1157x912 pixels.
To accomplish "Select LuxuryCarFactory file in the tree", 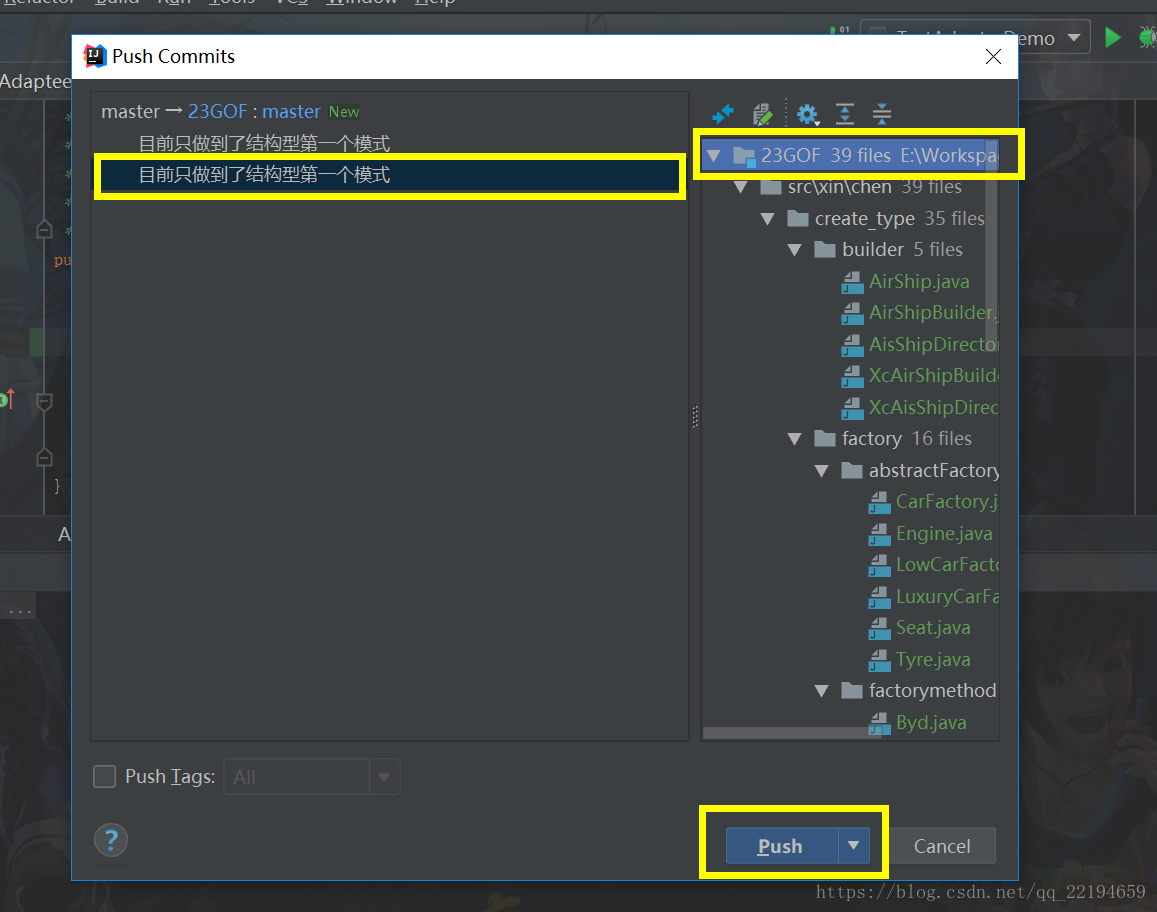I will click(x=947, y=596).
